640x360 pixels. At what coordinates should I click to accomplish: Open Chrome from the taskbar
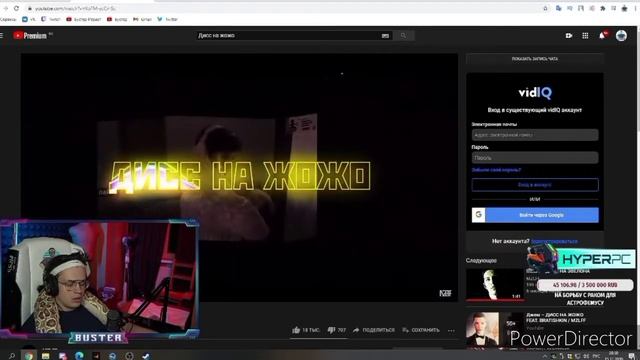click(x=29, y=356)
